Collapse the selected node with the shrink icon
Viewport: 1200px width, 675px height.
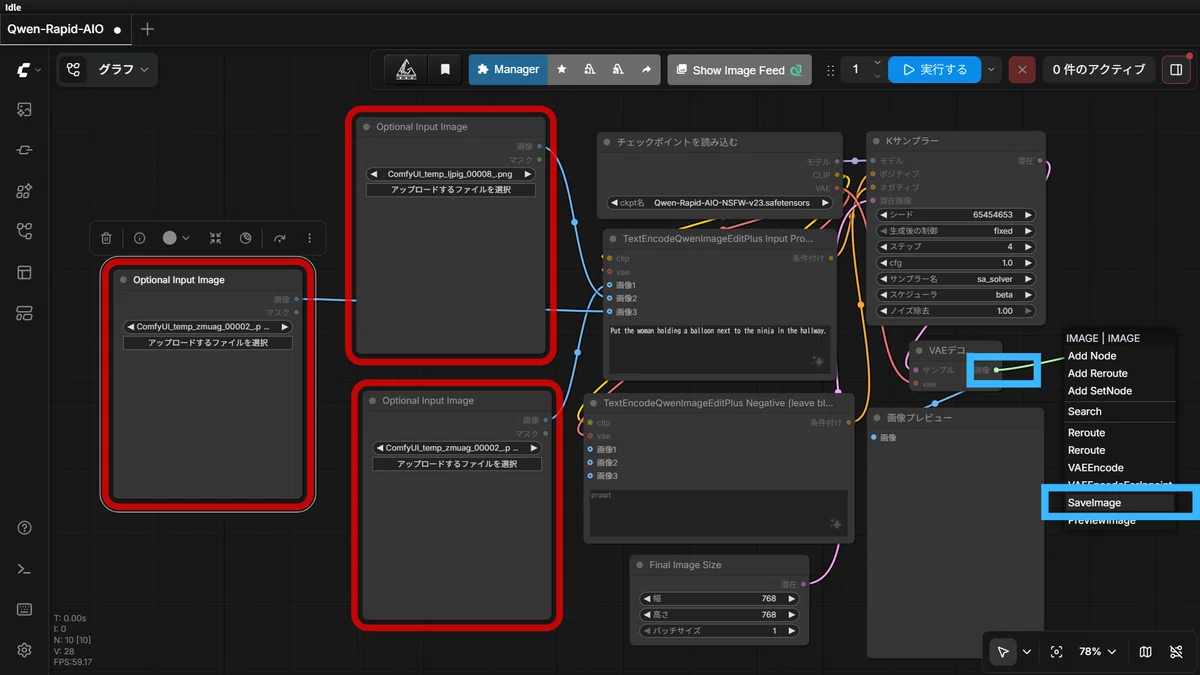coord(215,238)
